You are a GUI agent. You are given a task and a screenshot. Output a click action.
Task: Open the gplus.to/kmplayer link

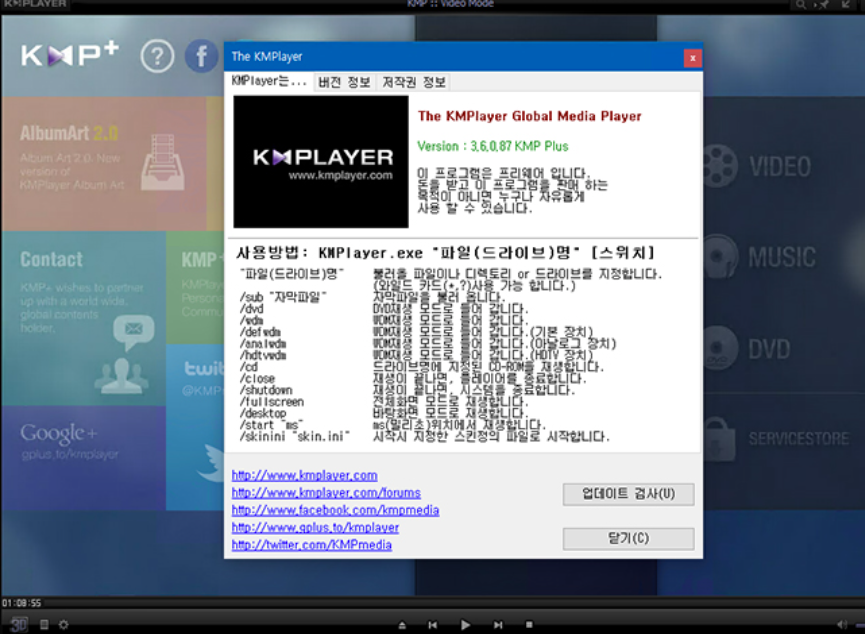point(315,528)
